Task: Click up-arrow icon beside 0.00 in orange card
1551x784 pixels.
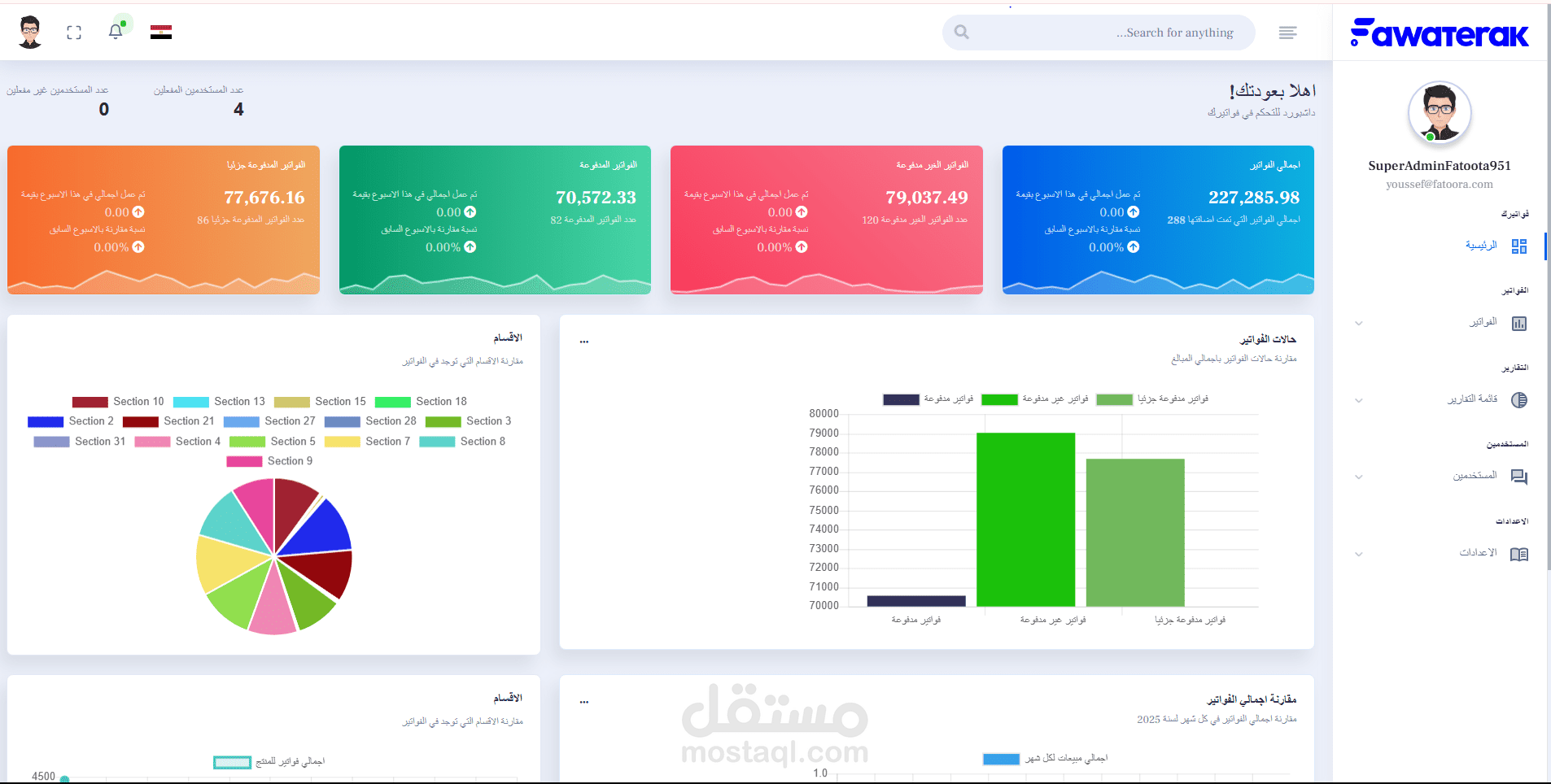Action: (138, 212)
